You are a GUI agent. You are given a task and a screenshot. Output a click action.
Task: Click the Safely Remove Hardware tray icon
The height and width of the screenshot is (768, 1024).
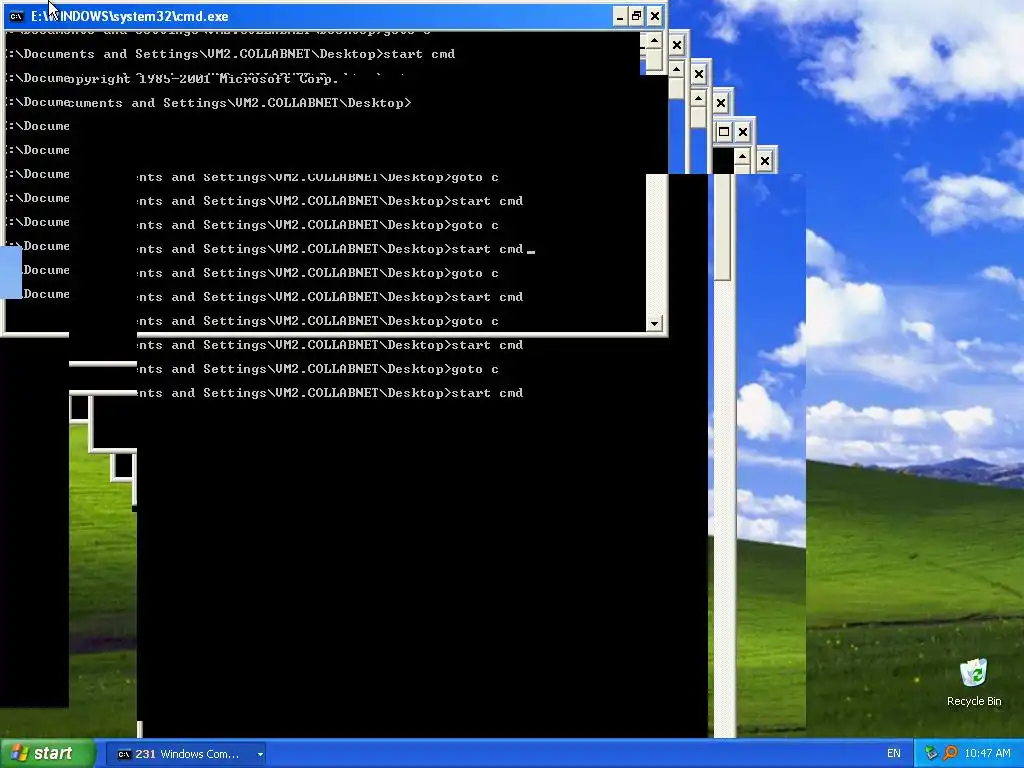(x=931, y=753)
